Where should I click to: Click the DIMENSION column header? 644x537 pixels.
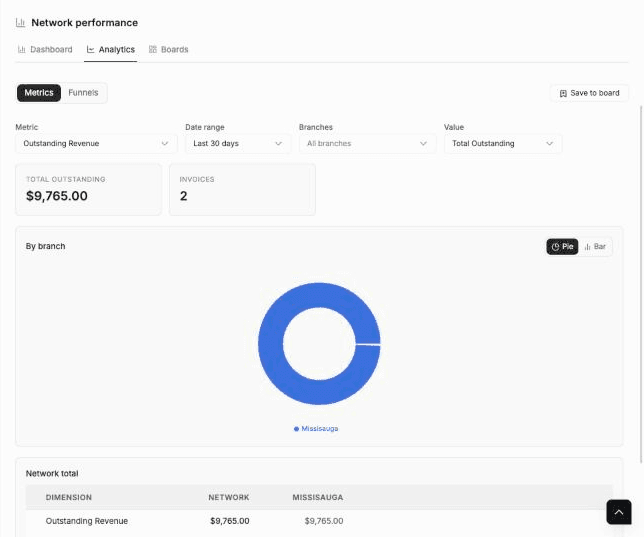[x=69, y=498]
